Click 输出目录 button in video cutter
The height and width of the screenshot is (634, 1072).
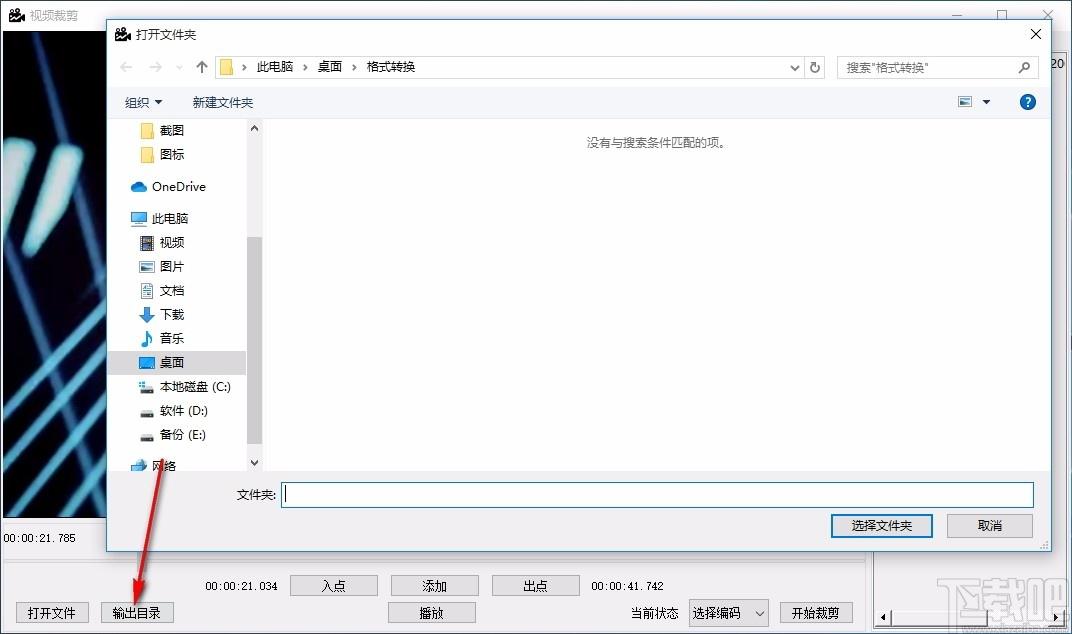[x=137, y=613]
